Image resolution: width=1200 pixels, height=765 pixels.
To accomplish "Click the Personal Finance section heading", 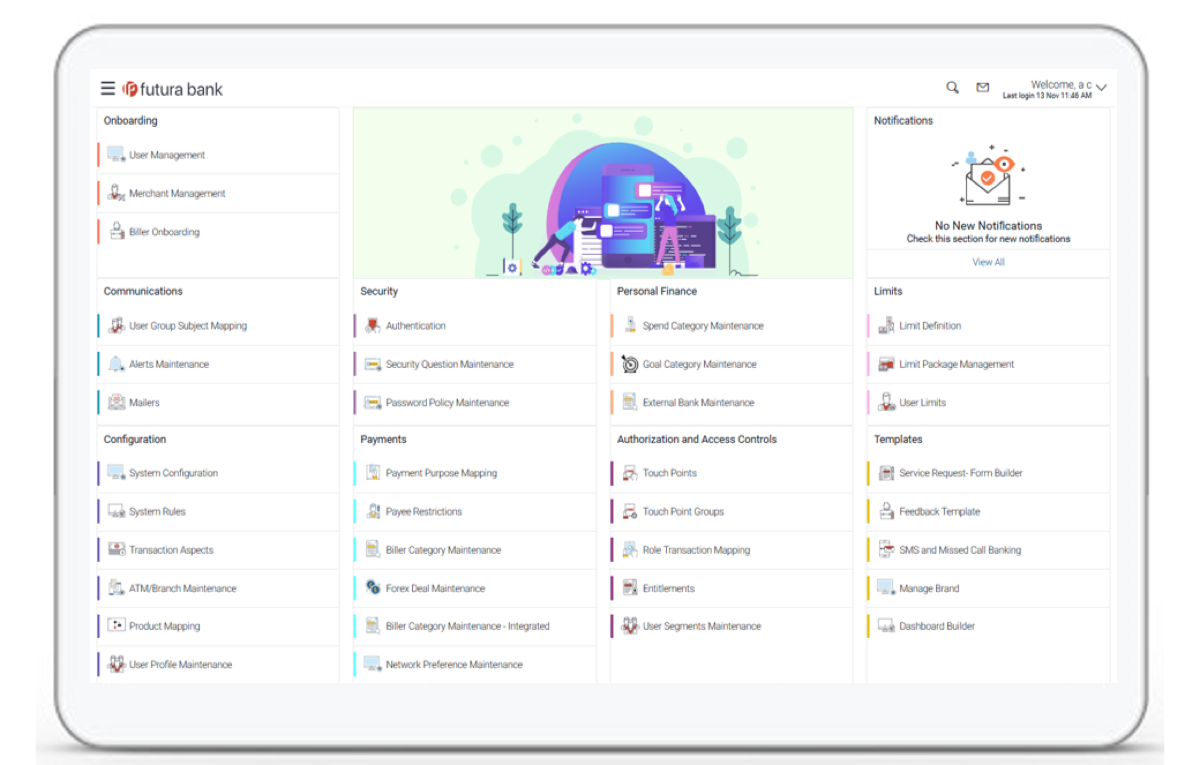I will pos(657,291).
